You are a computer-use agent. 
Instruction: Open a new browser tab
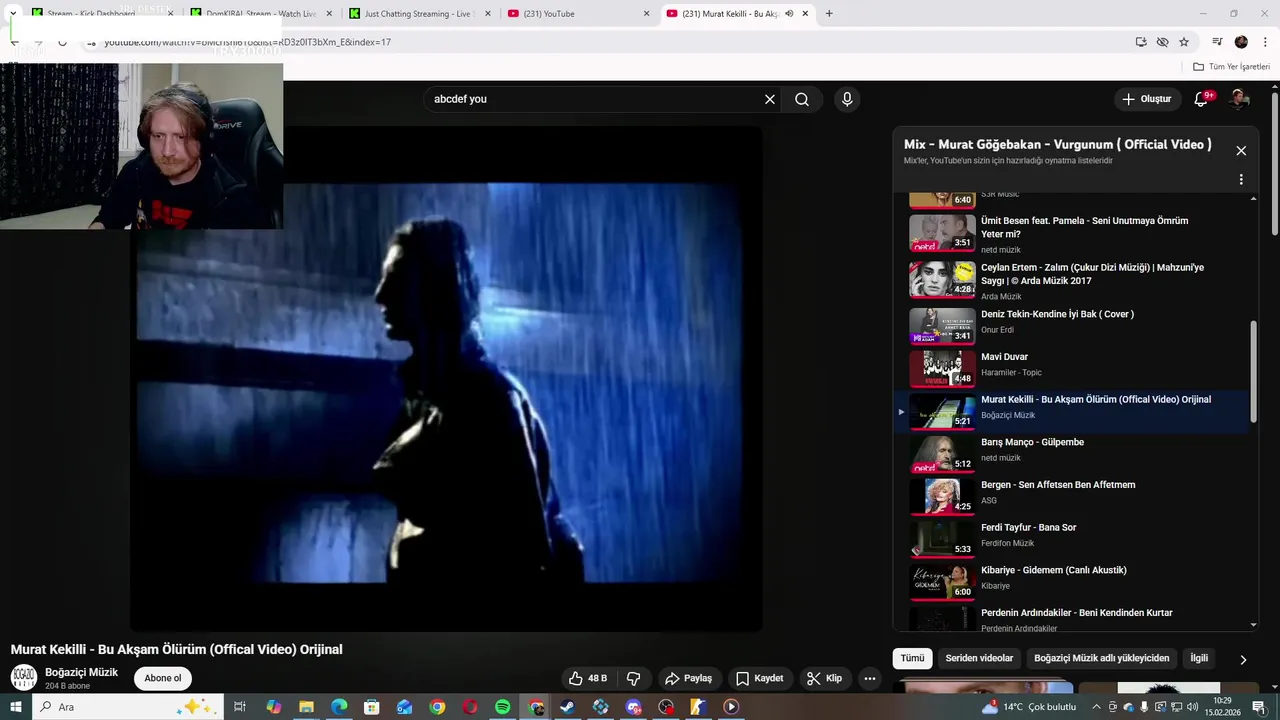829,14
